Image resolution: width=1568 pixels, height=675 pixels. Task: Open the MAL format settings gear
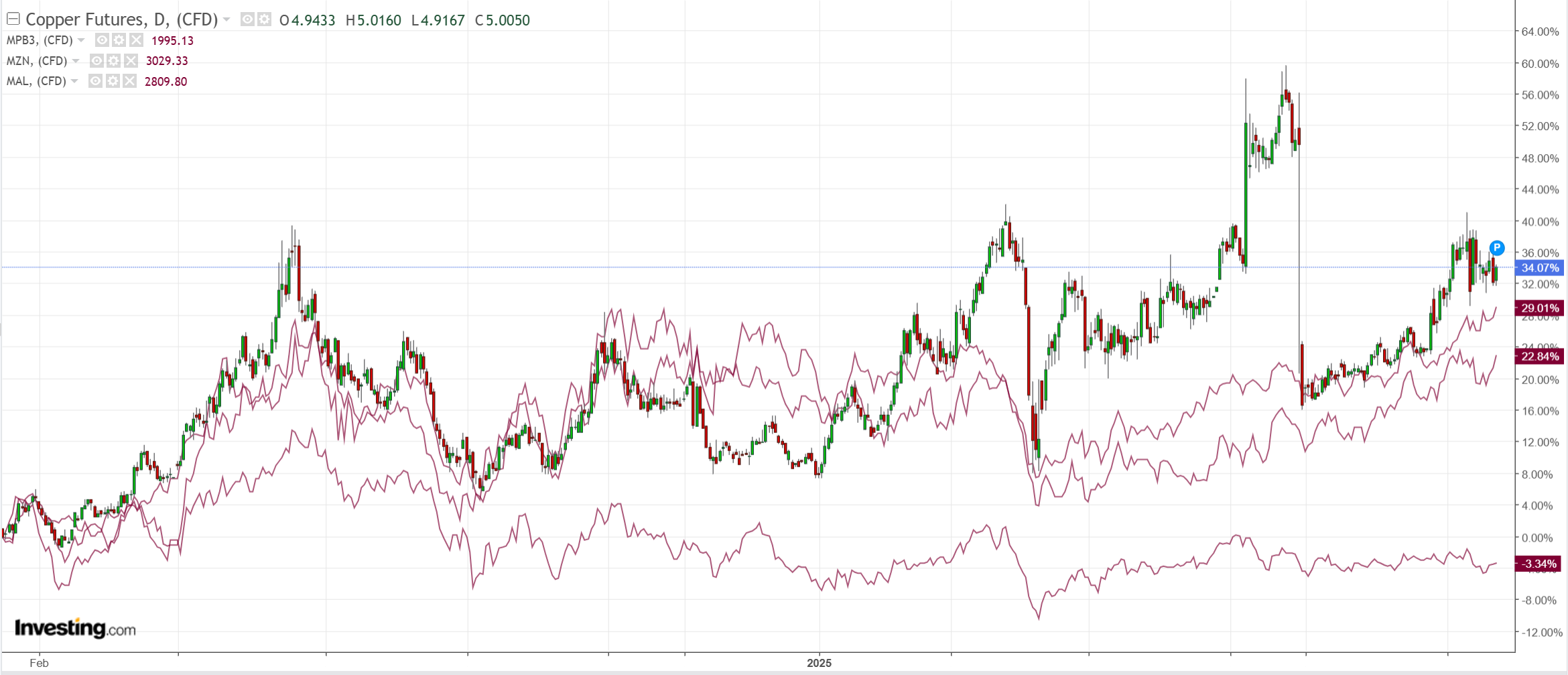click(x=113, y=81)
